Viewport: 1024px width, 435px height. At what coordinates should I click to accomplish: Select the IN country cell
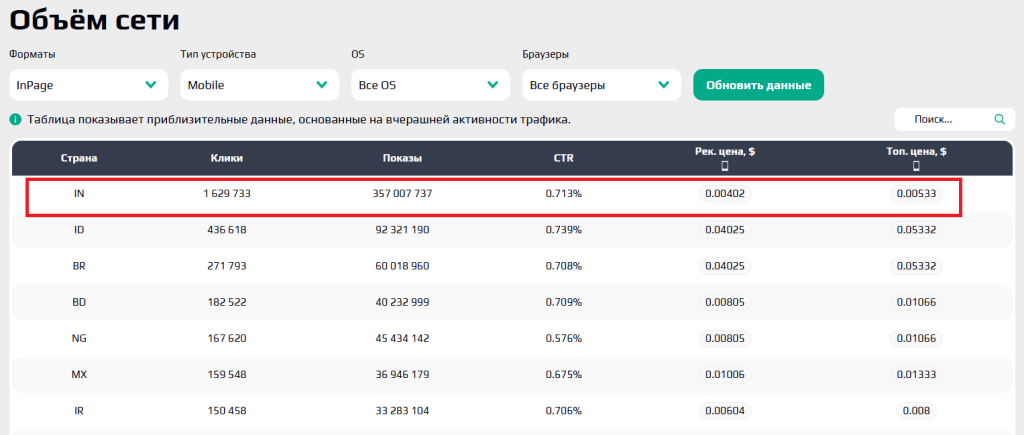pyautogui.click(x=80, y=193)
